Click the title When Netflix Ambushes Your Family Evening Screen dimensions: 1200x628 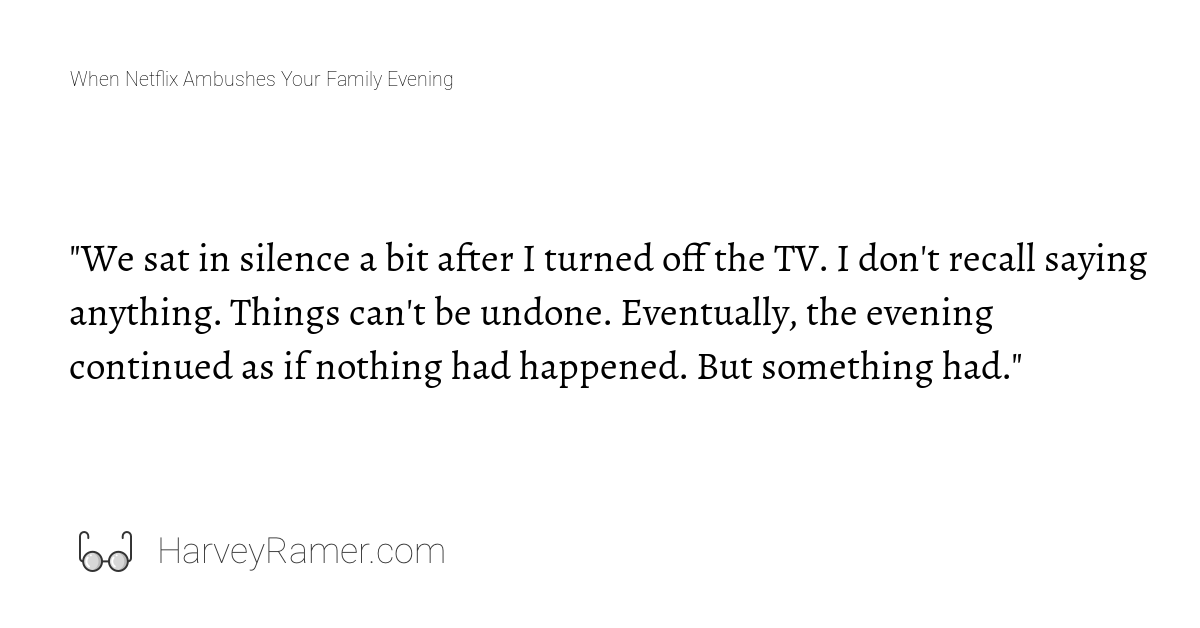[261, 79]
